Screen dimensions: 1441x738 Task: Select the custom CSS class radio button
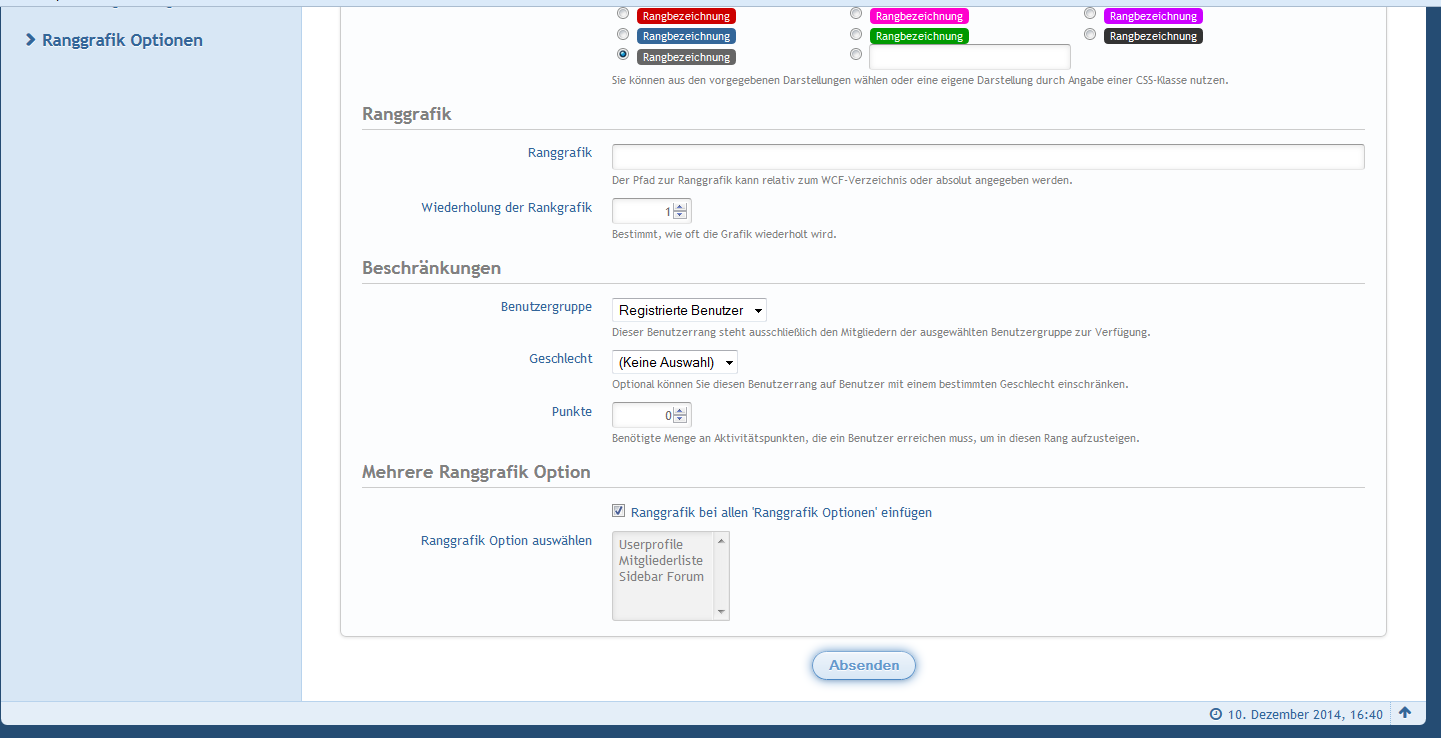click(855, 54)
